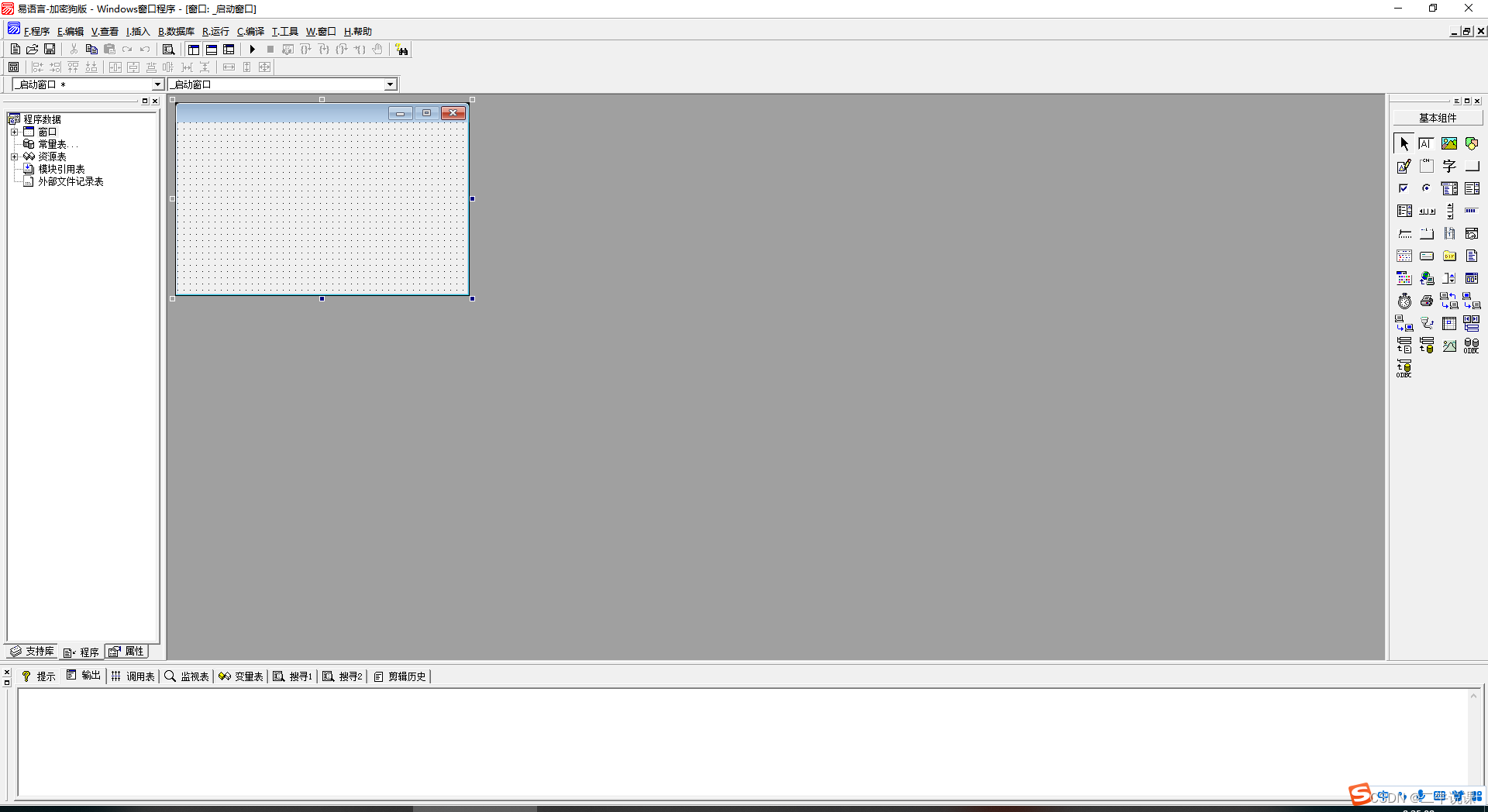Image resolution: width=1488 pixels, height=812 pixels.
Task: Select 模块引用表 in the program tree
Action: (61, 169)
